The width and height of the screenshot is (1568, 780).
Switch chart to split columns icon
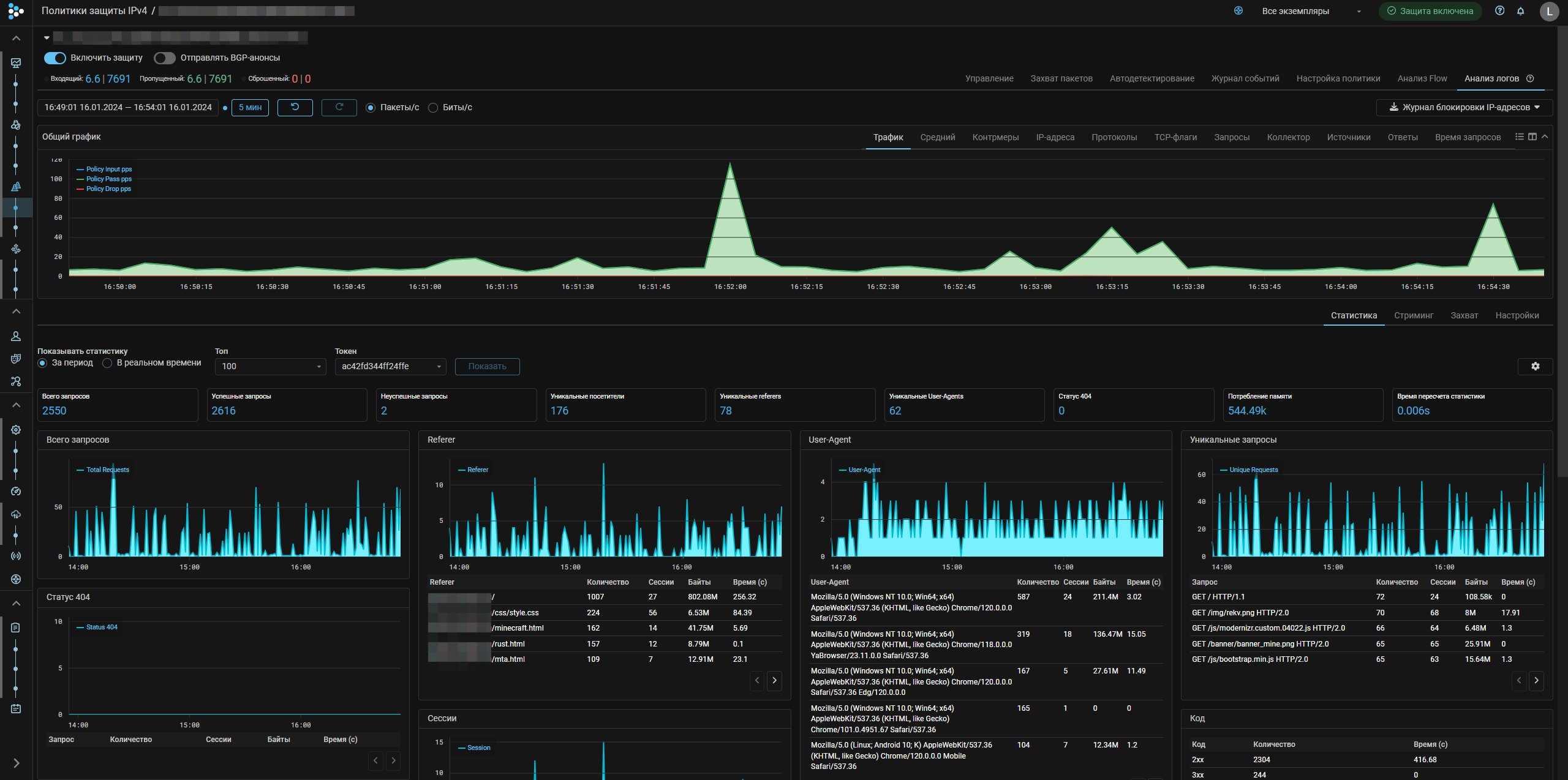[x=1532, y=137]
